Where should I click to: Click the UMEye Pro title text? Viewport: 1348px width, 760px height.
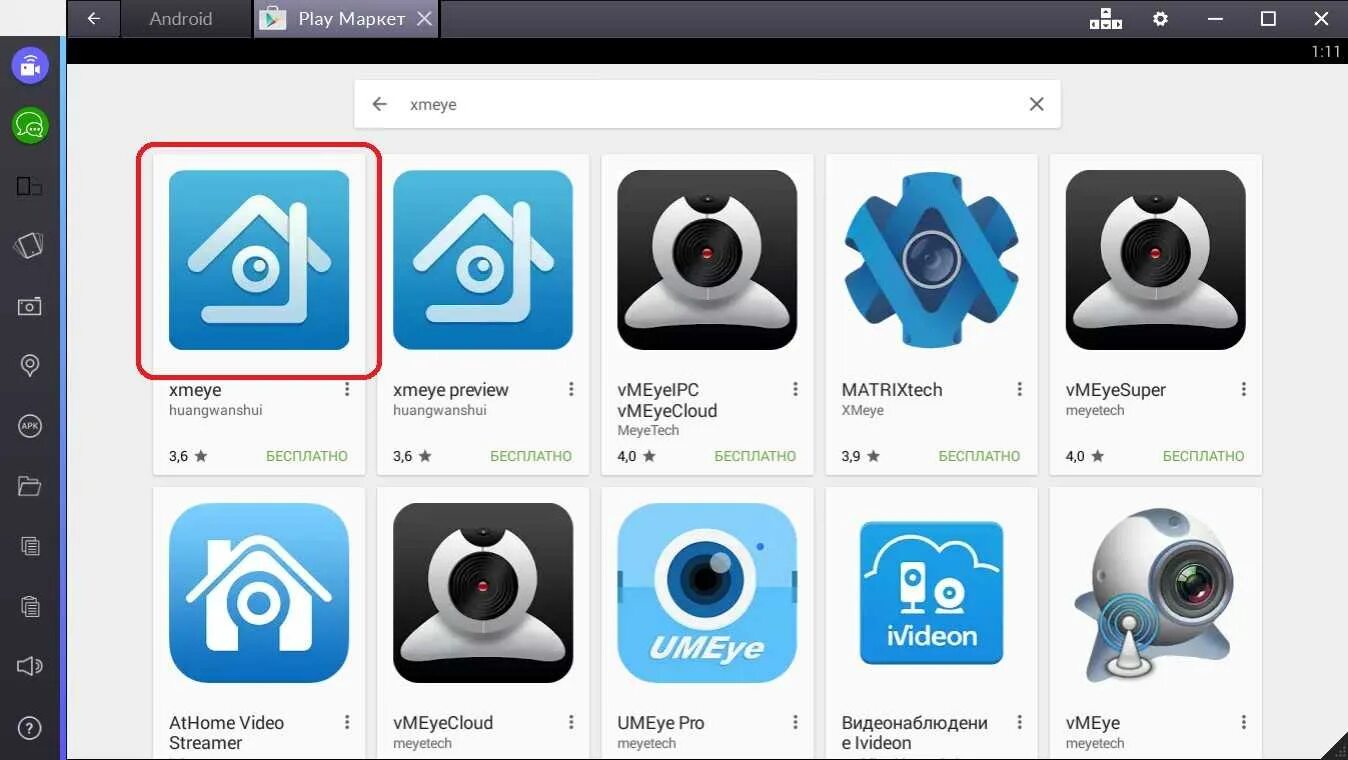[661, 723]
